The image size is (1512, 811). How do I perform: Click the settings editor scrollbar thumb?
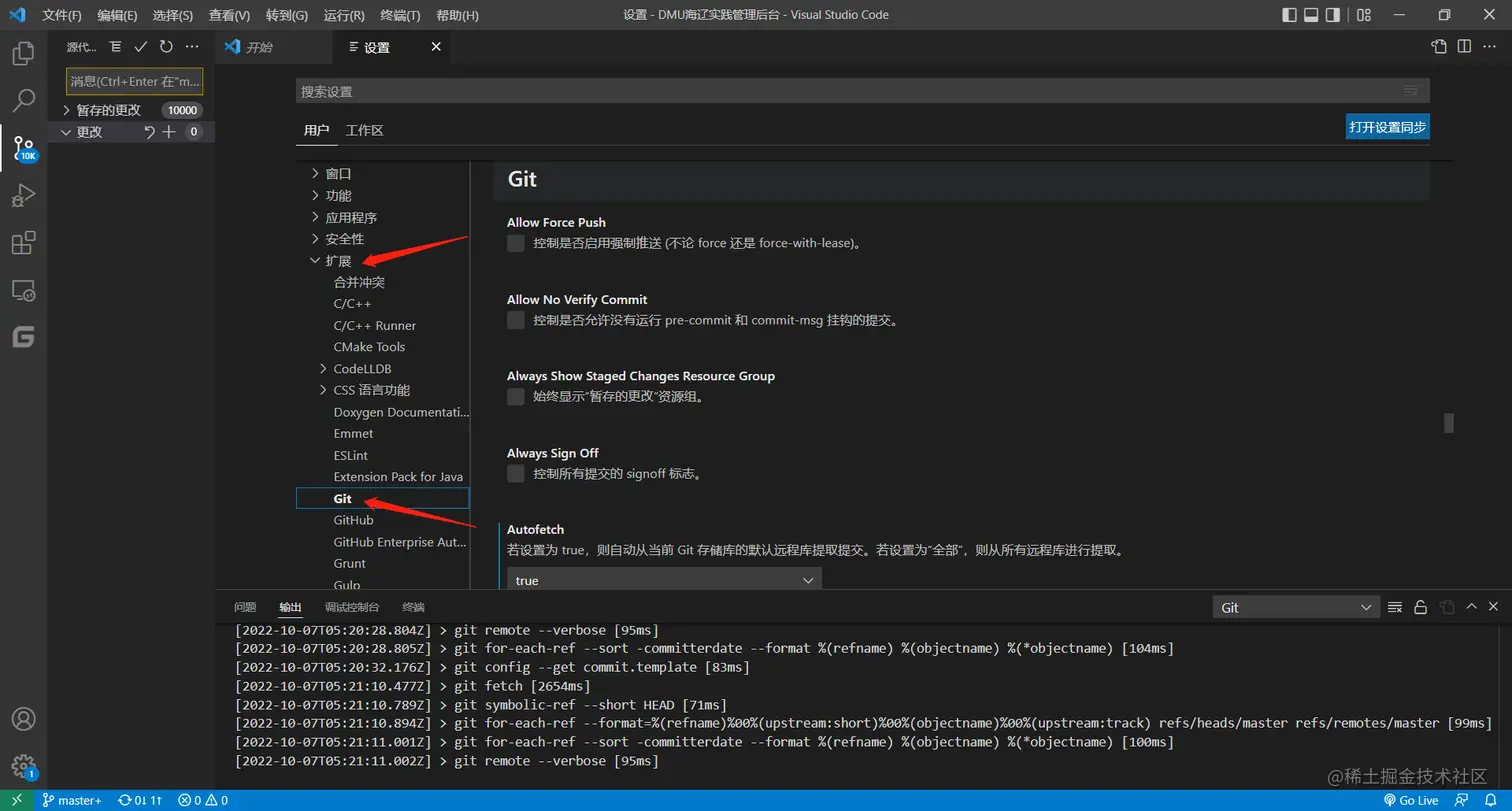pos(1448,423)
